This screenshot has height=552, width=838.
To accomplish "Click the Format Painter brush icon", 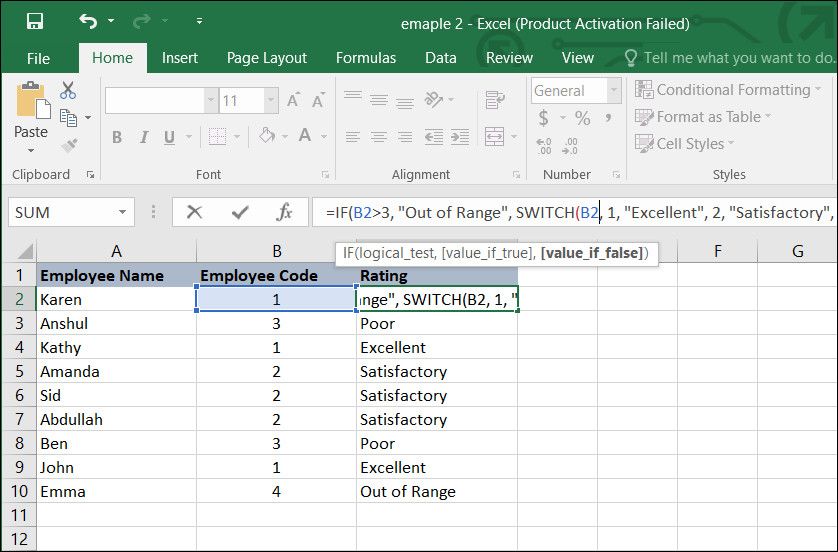I will pyautogui.click(x=69, y=145).
